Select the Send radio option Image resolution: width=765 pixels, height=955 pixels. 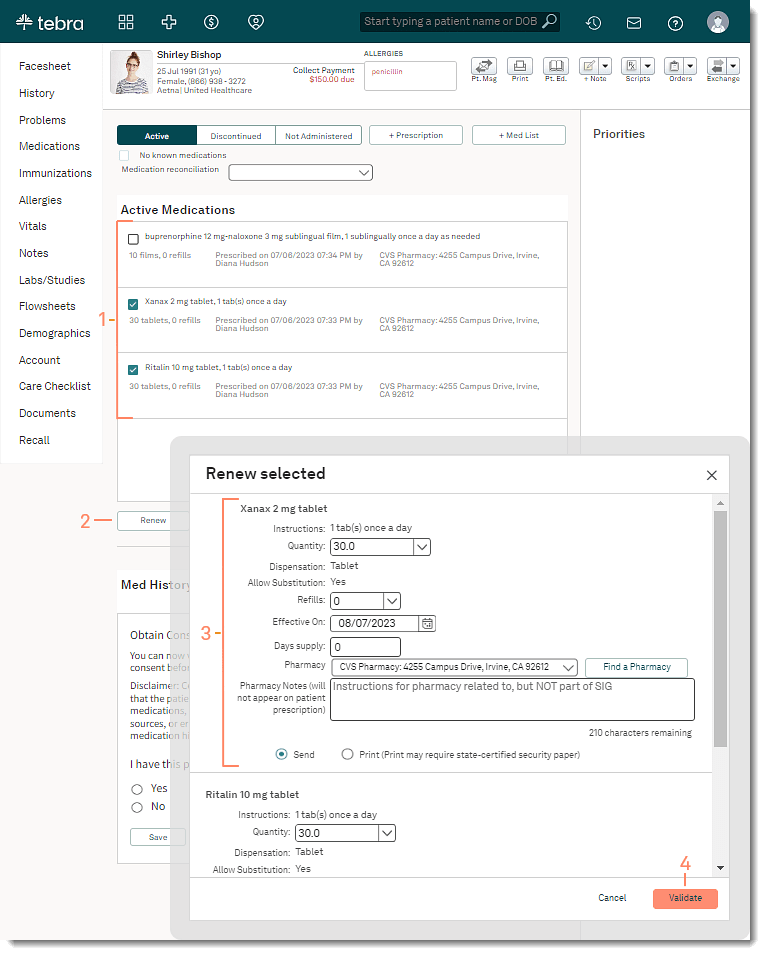point(281,754)
